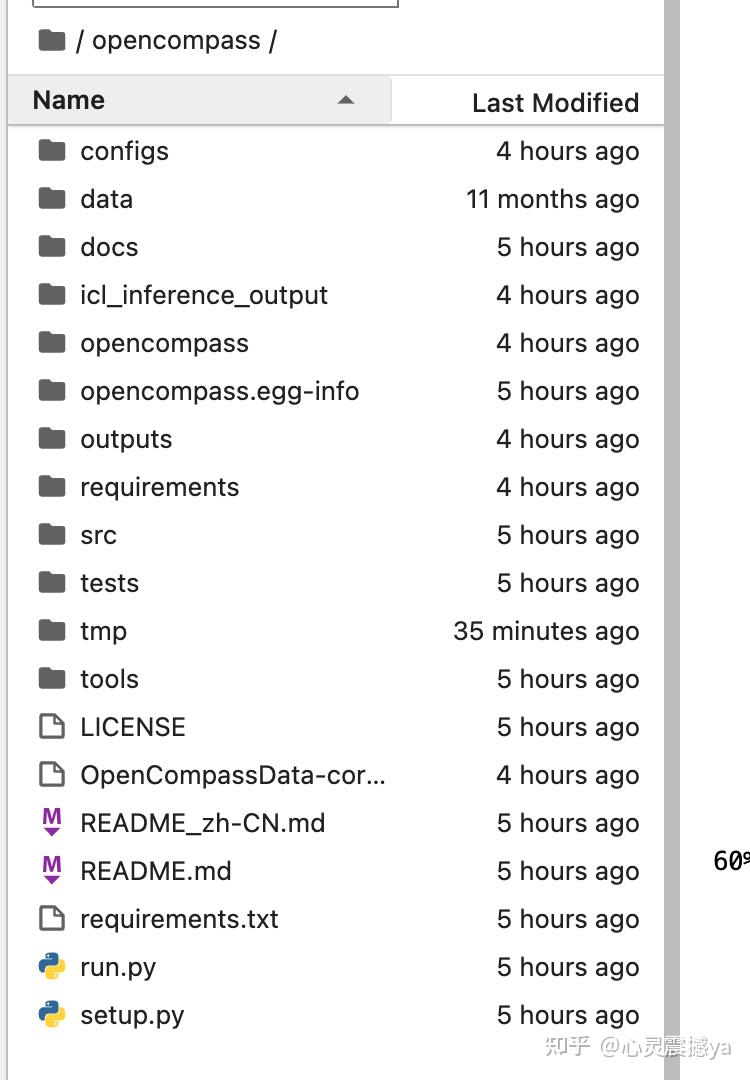
Task: Click the file icon next to requirements.txt
Action: click(53, 918)
